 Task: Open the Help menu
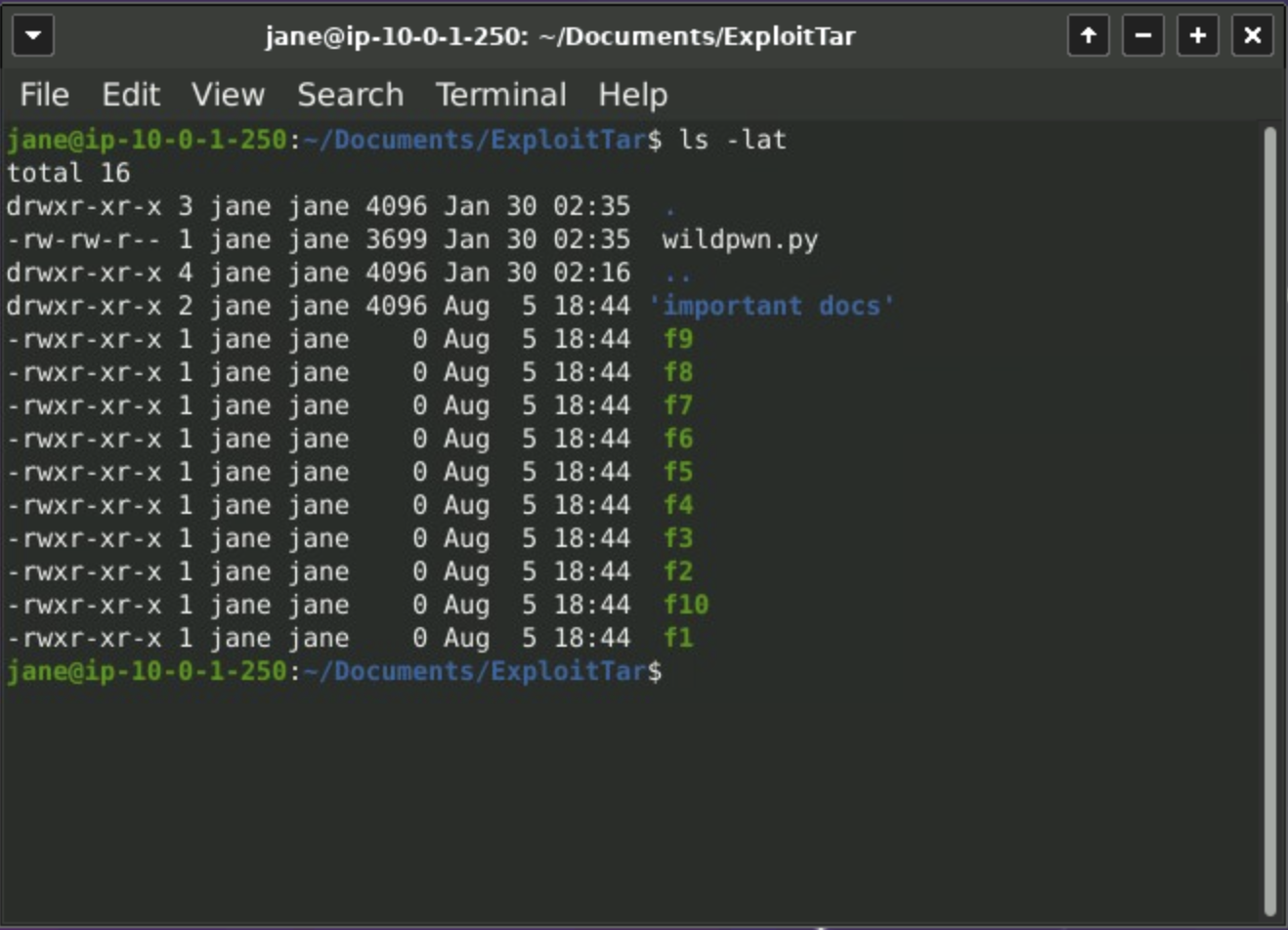pyautogui.click(x=631, y=94)
